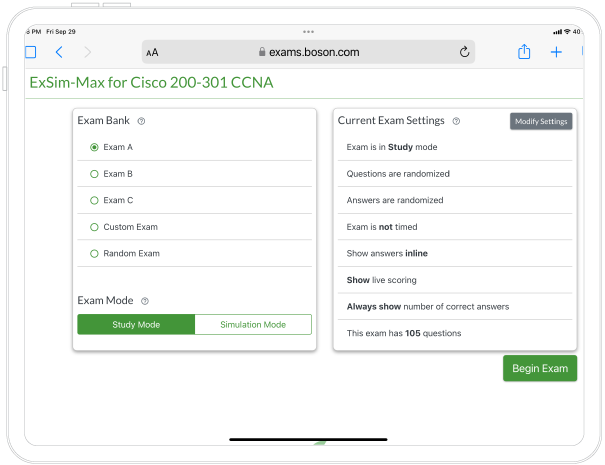This screenshot has width=605, height=465.
Task: Open reader text size AA menu
Action: tap(152, 52)
